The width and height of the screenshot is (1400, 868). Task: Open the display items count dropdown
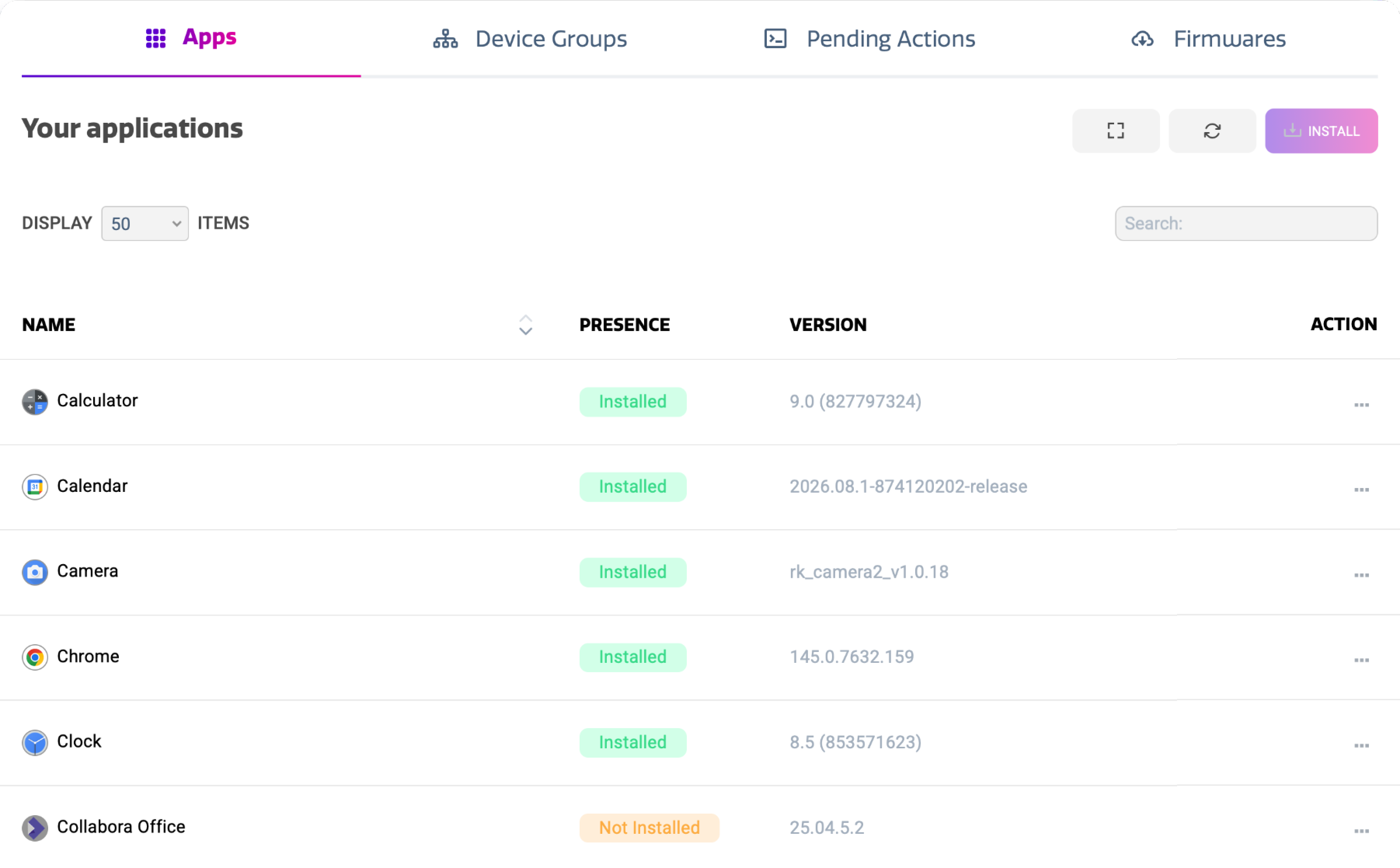click(145, 223)
